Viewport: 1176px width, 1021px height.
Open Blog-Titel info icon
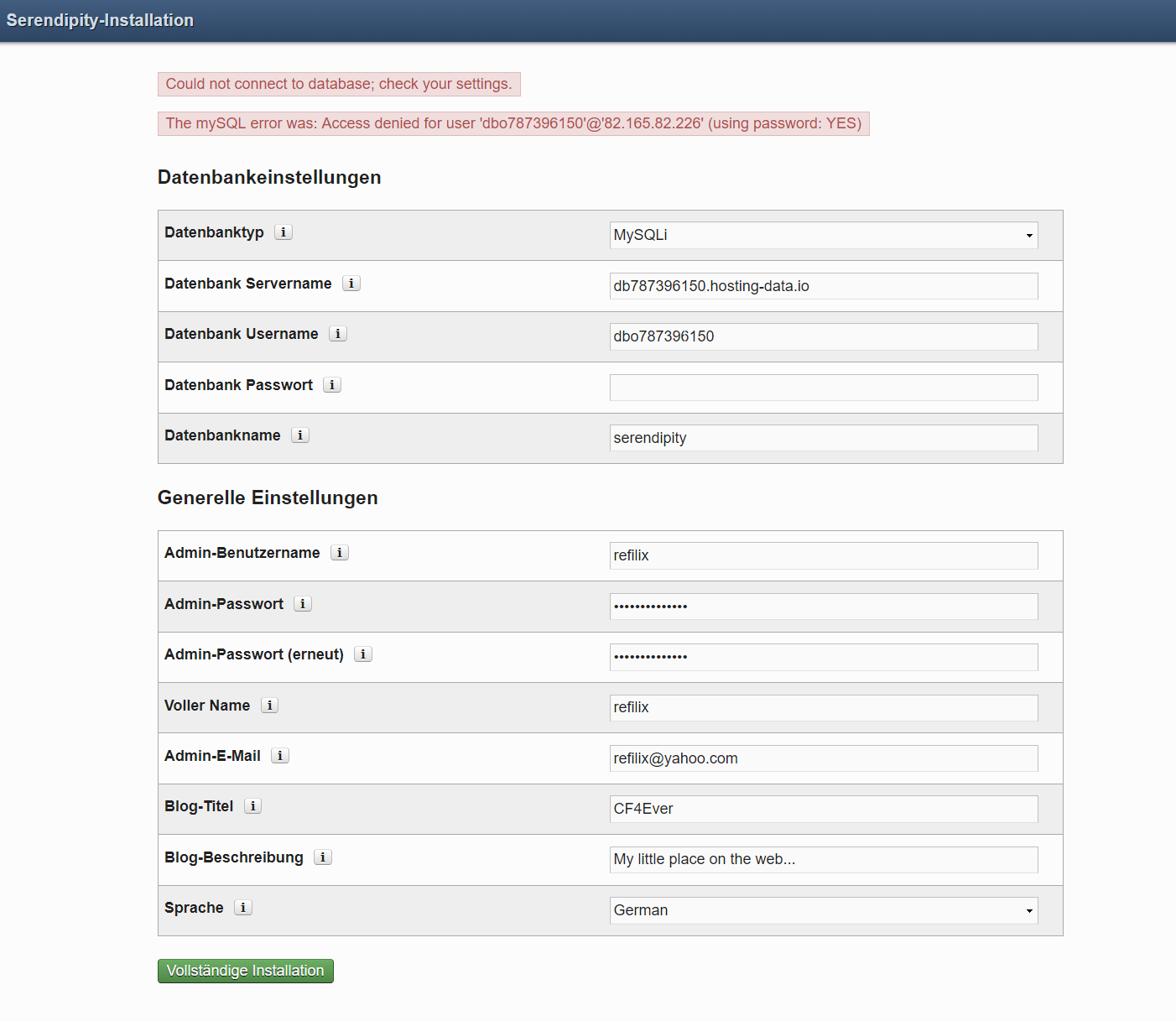[x=252, y=806]
